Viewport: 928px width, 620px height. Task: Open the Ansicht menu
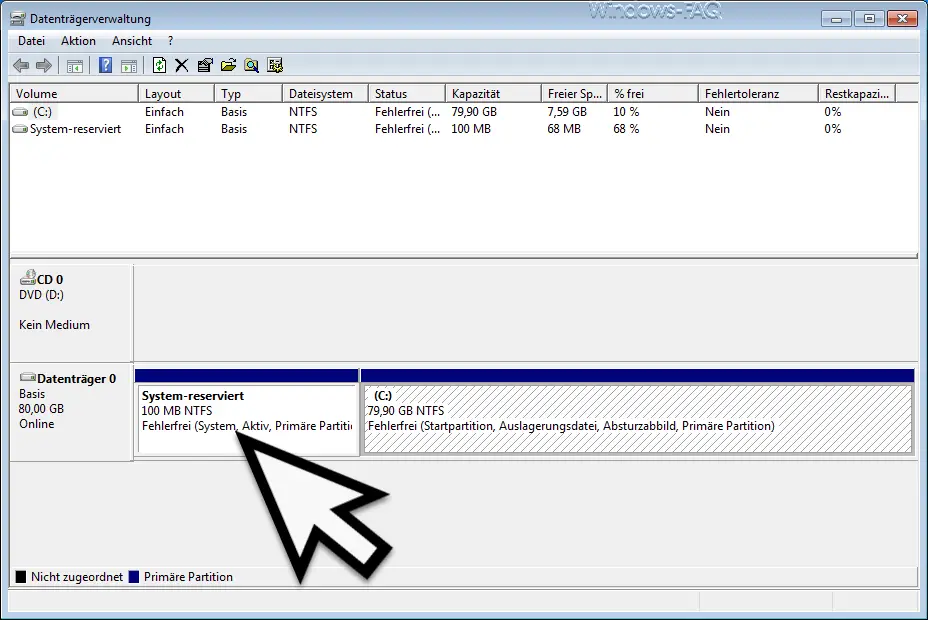pyautogui.click(x=132, y=41)
